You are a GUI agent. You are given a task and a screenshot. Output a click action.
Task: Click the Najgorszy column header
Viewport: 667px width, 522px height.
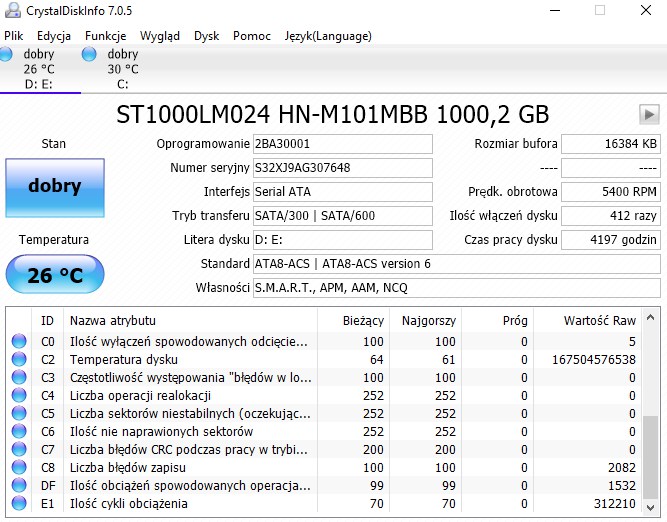coord(425,320)
